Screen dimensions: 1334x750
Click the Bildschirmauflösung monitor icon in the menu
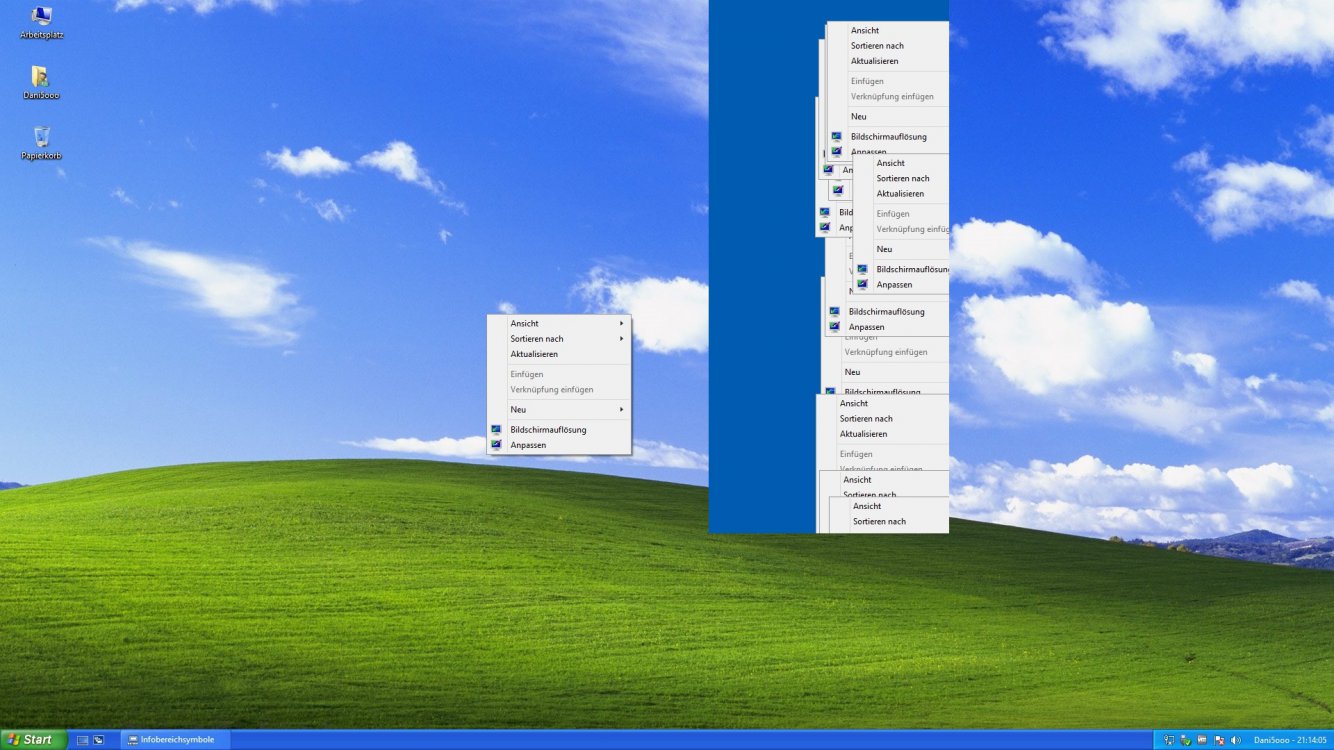click(496, 429)
